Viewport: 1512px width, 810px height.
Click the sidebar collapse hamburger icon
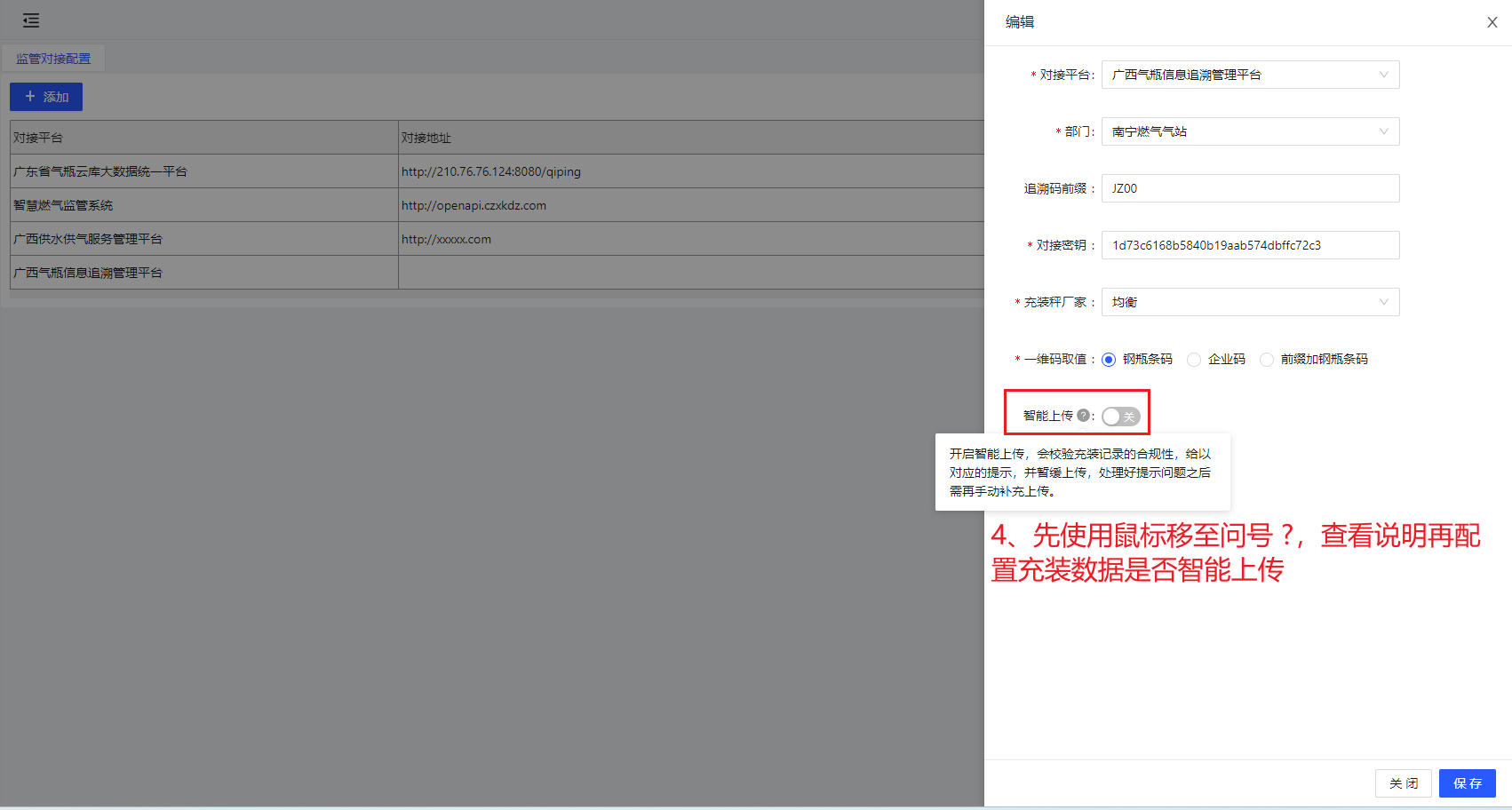[x=31, y=20]
